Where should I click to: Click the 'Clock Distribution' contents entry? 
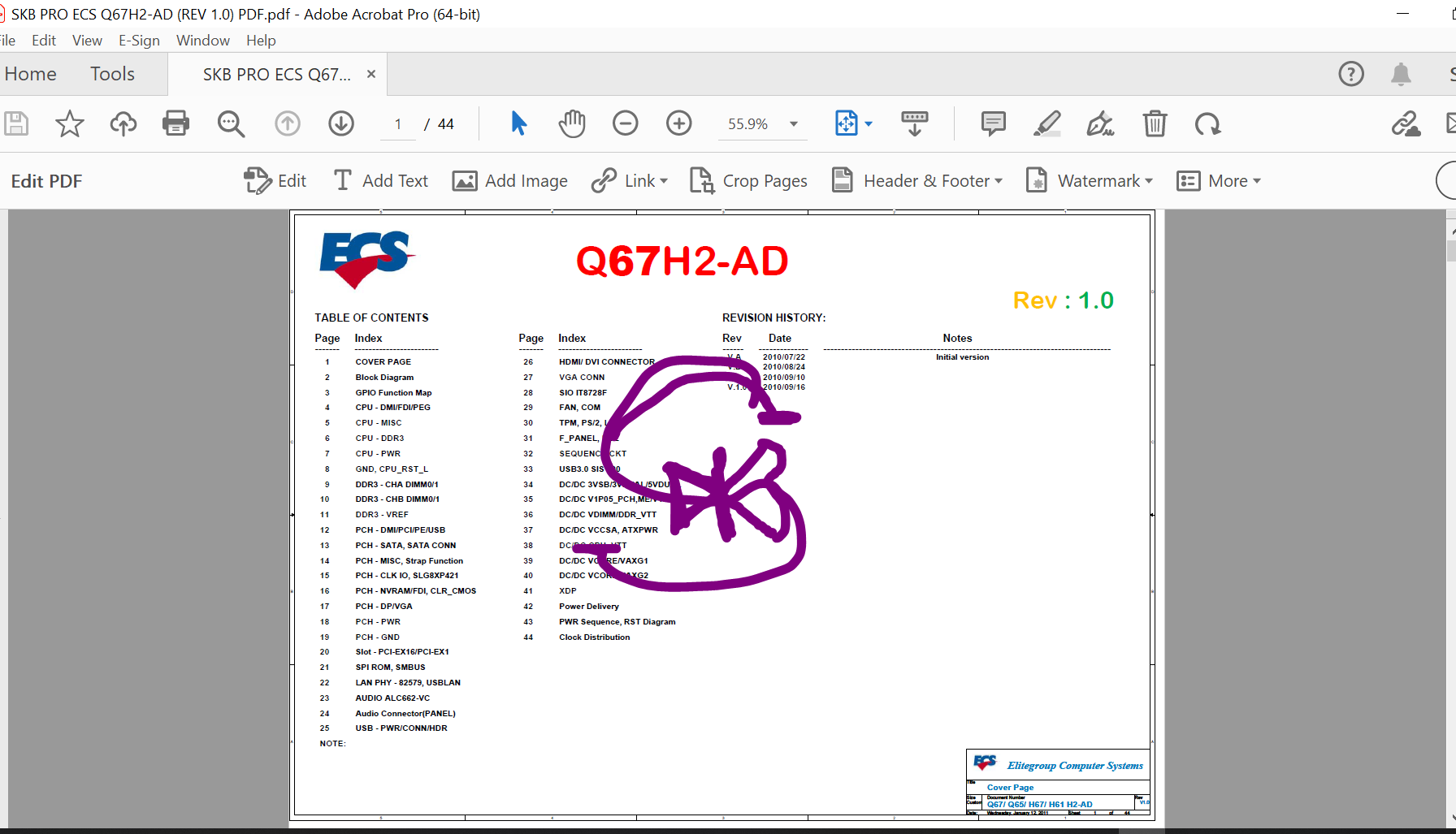point(595,637)
